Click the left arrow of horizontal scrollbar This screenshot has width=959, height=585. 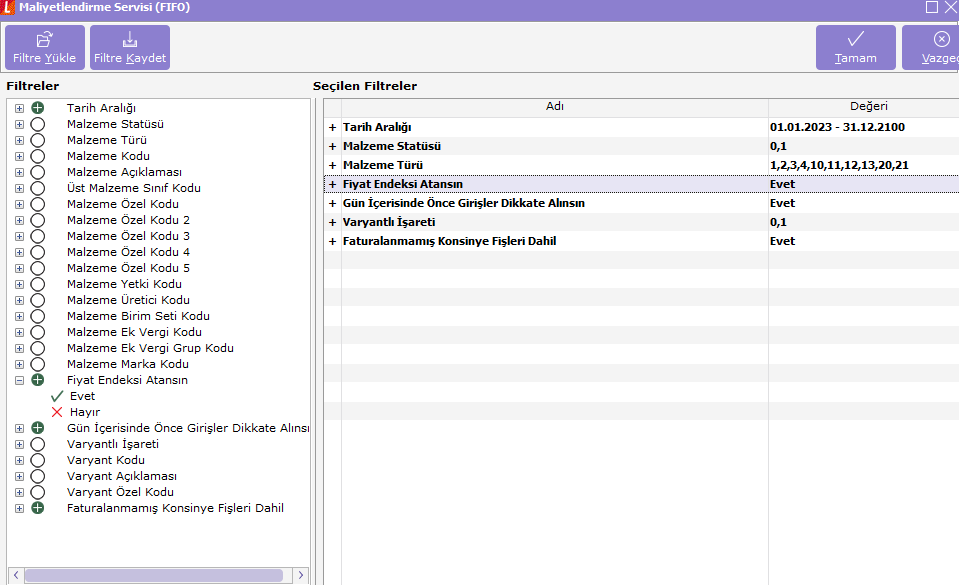point(16,575)
